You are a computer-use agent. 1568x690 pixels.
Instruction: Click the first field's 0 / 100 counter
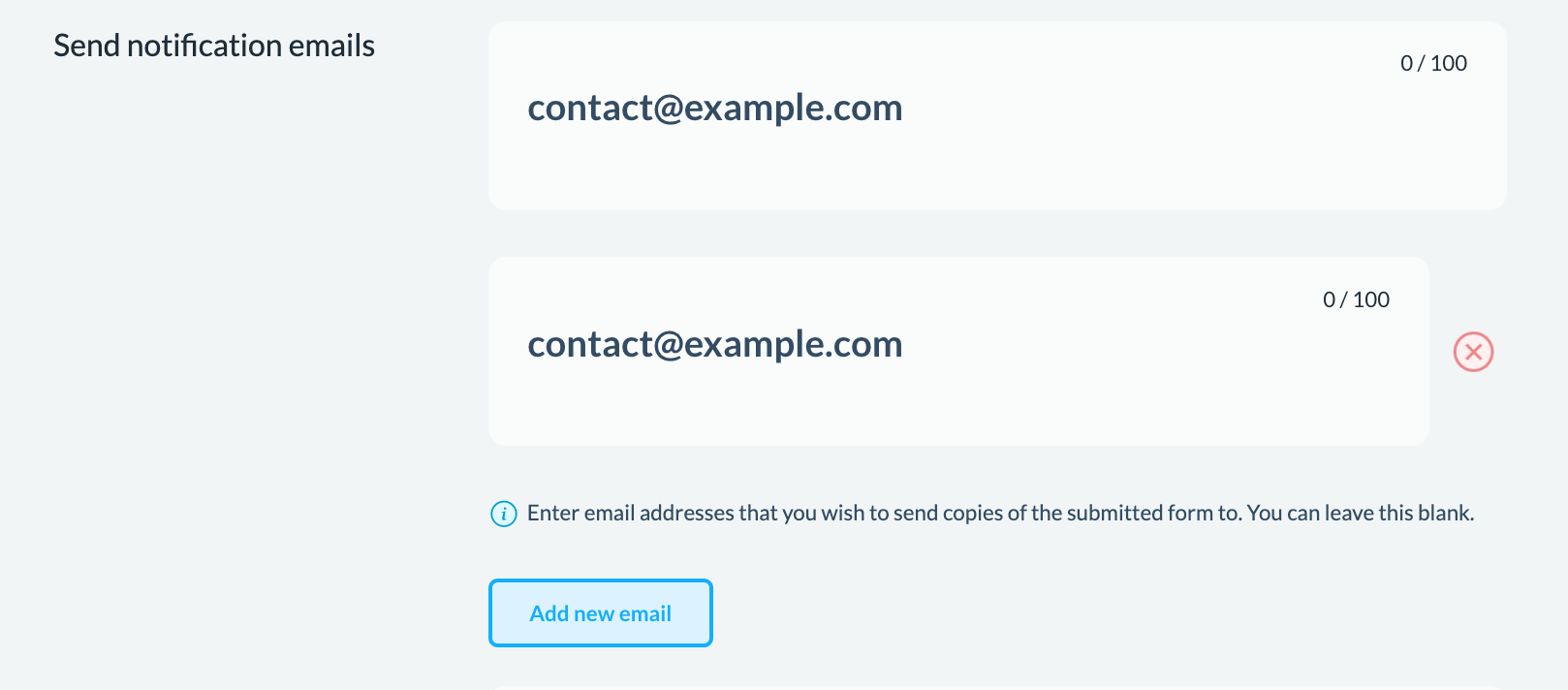(1433, 64)
